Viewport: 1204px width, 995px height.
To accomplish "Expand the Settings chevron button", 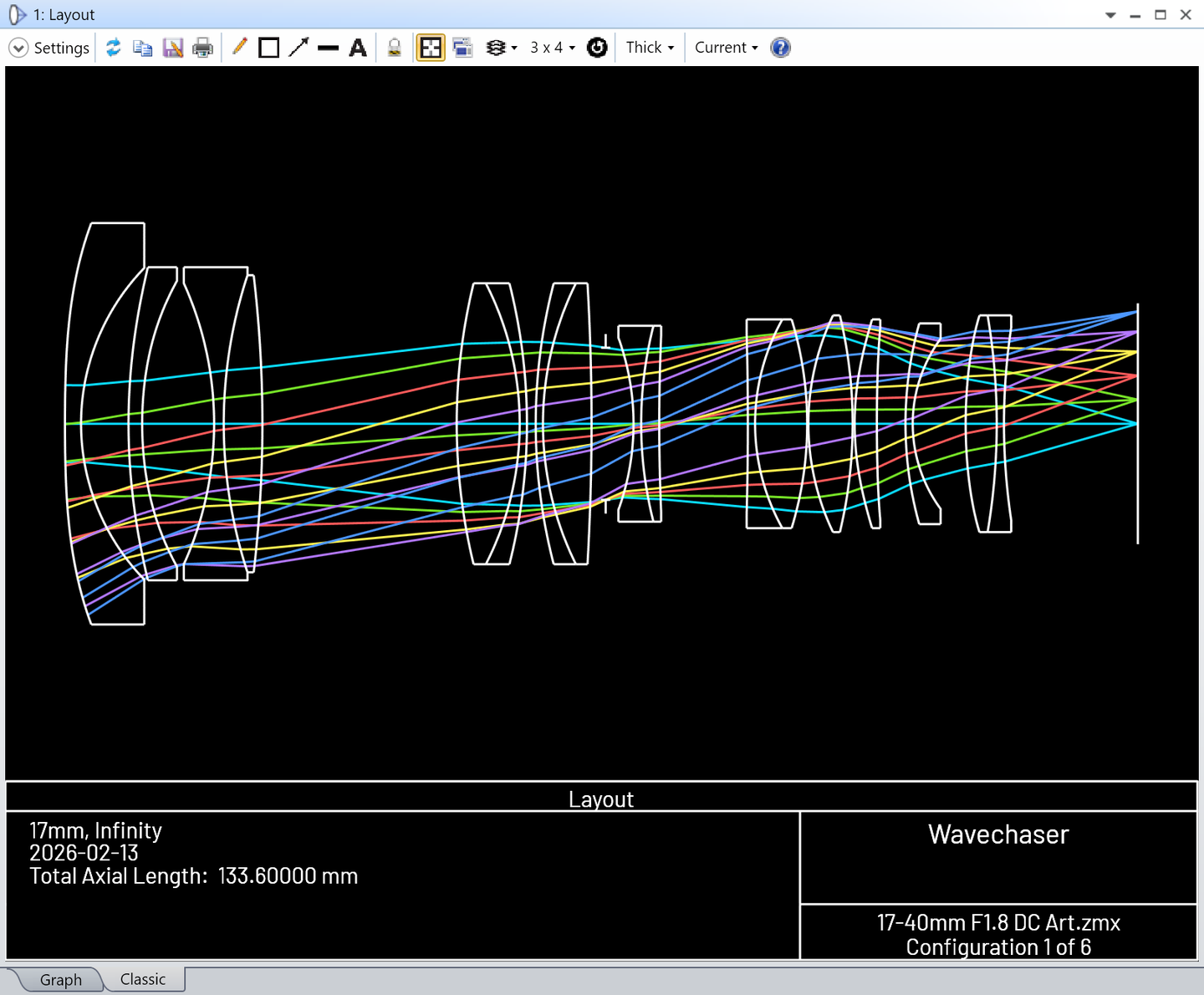I will tap(18, 48).
